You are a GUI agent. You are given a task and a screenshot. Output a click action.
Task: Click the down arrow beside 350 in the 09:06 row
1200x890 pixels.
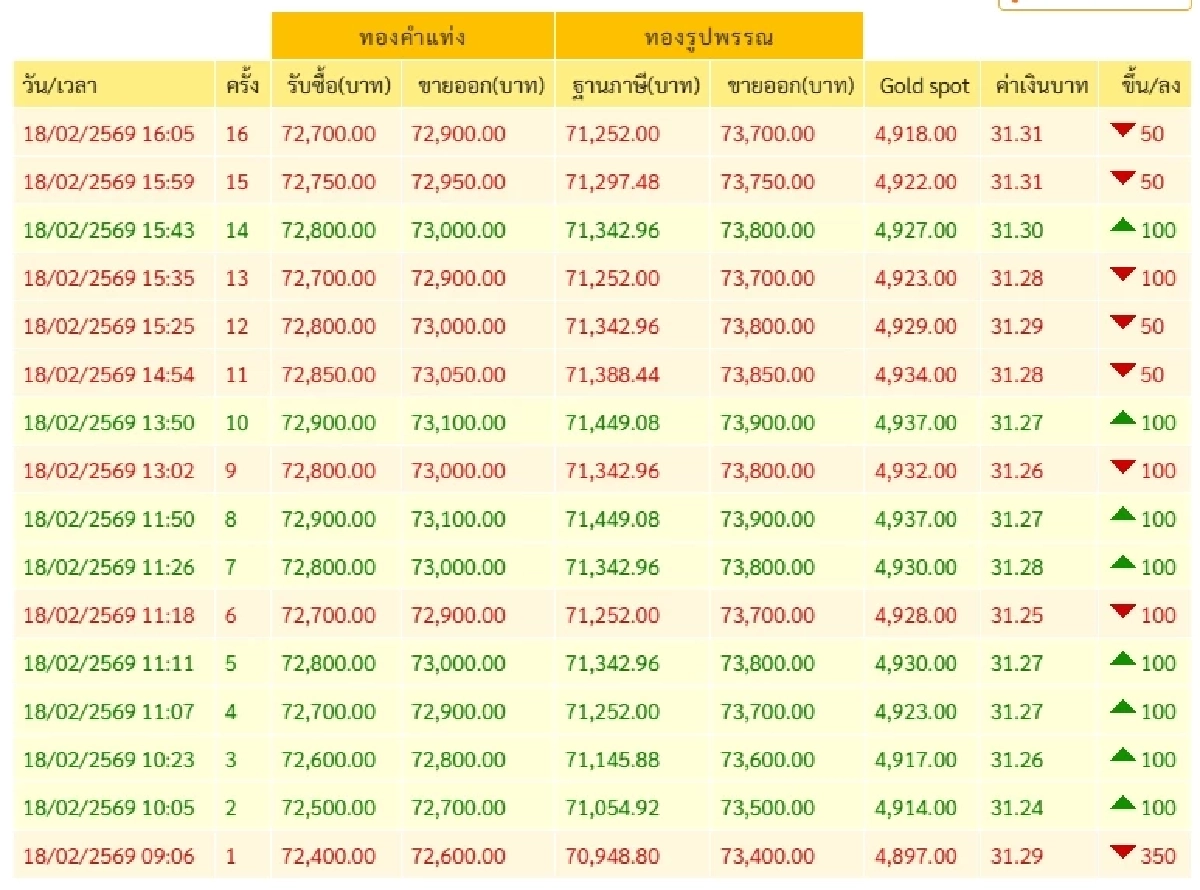coord(1123,854)
